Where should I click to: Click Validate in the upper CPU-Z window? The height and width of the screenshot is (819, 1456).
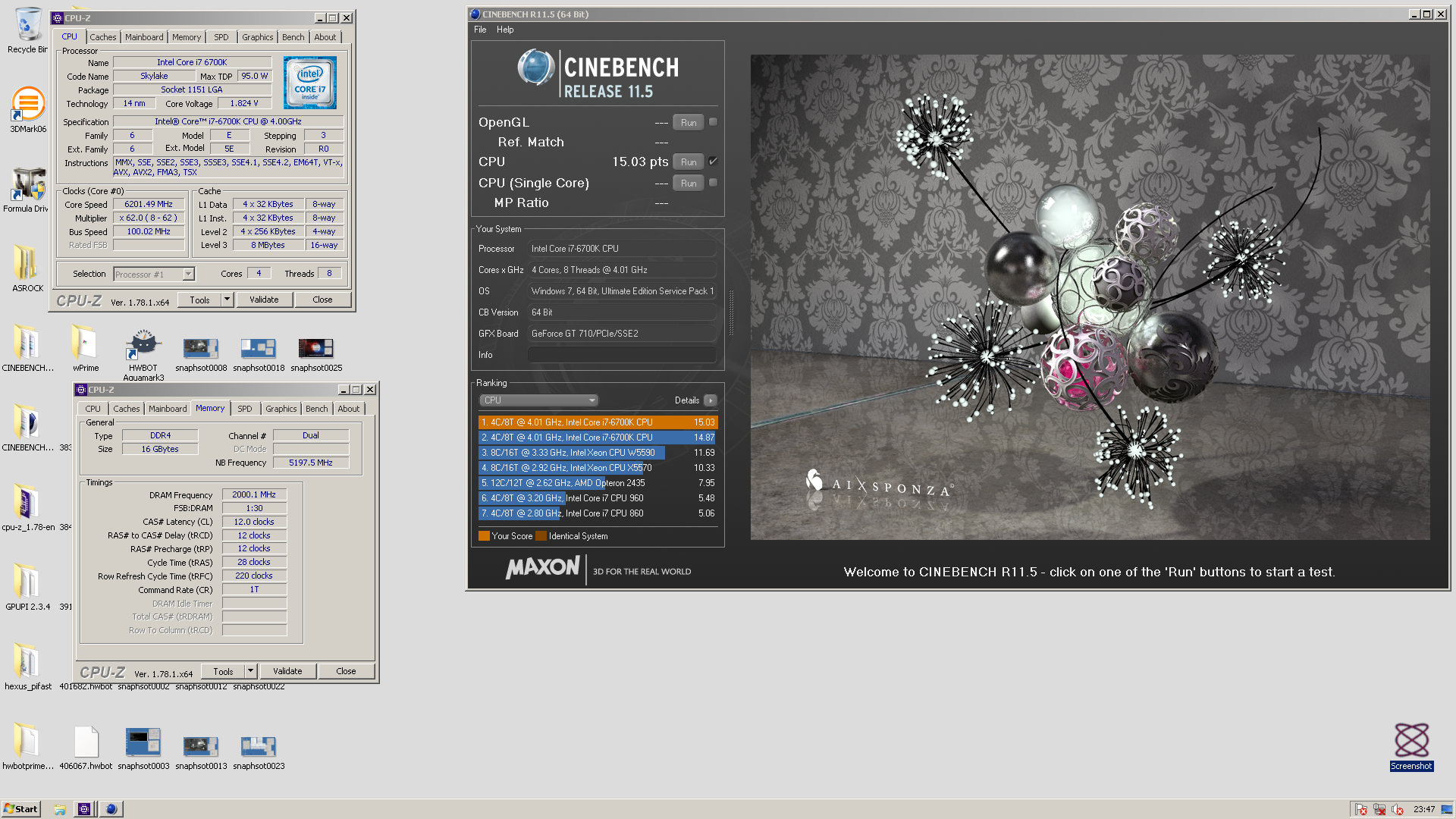point(264,300)
